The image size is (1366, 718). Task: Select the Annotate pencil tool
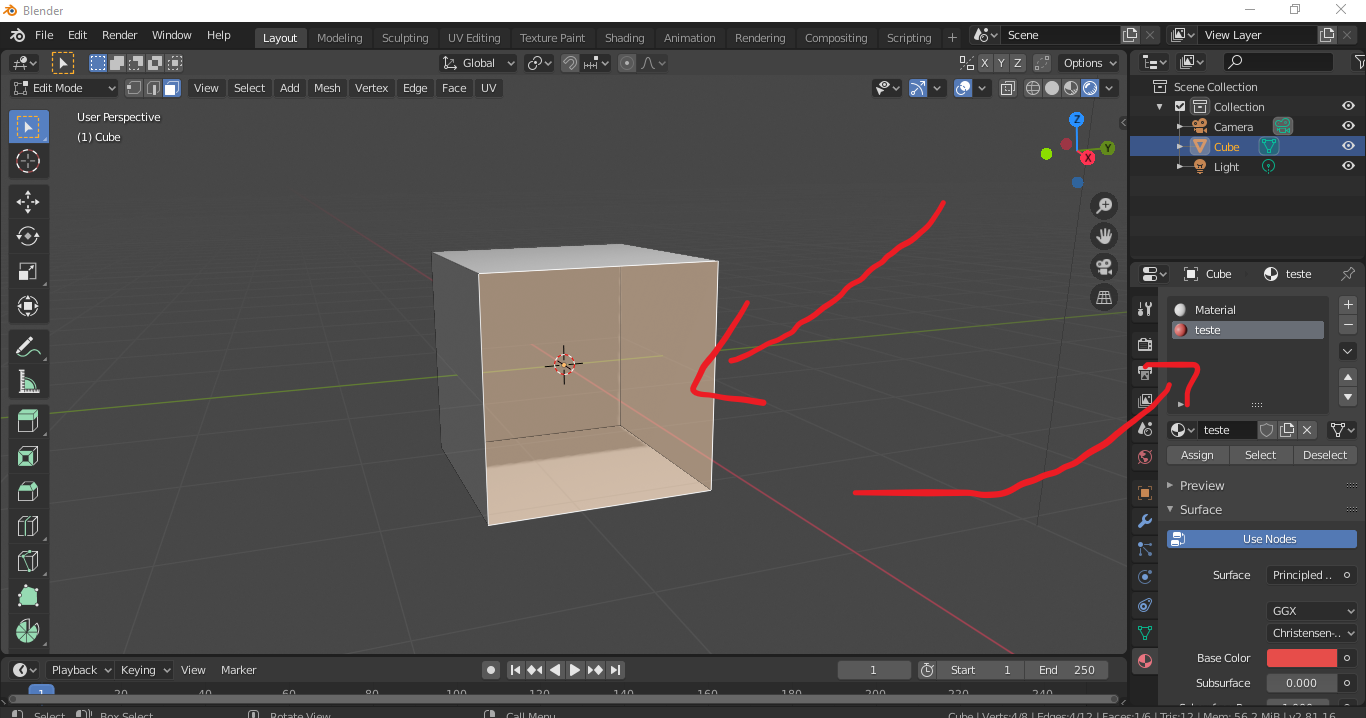coord(28,346)
